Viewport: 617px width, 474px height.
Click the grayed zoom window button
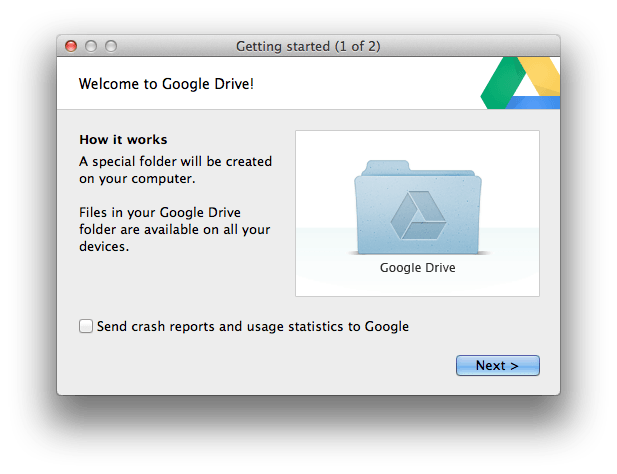[111, 46]
